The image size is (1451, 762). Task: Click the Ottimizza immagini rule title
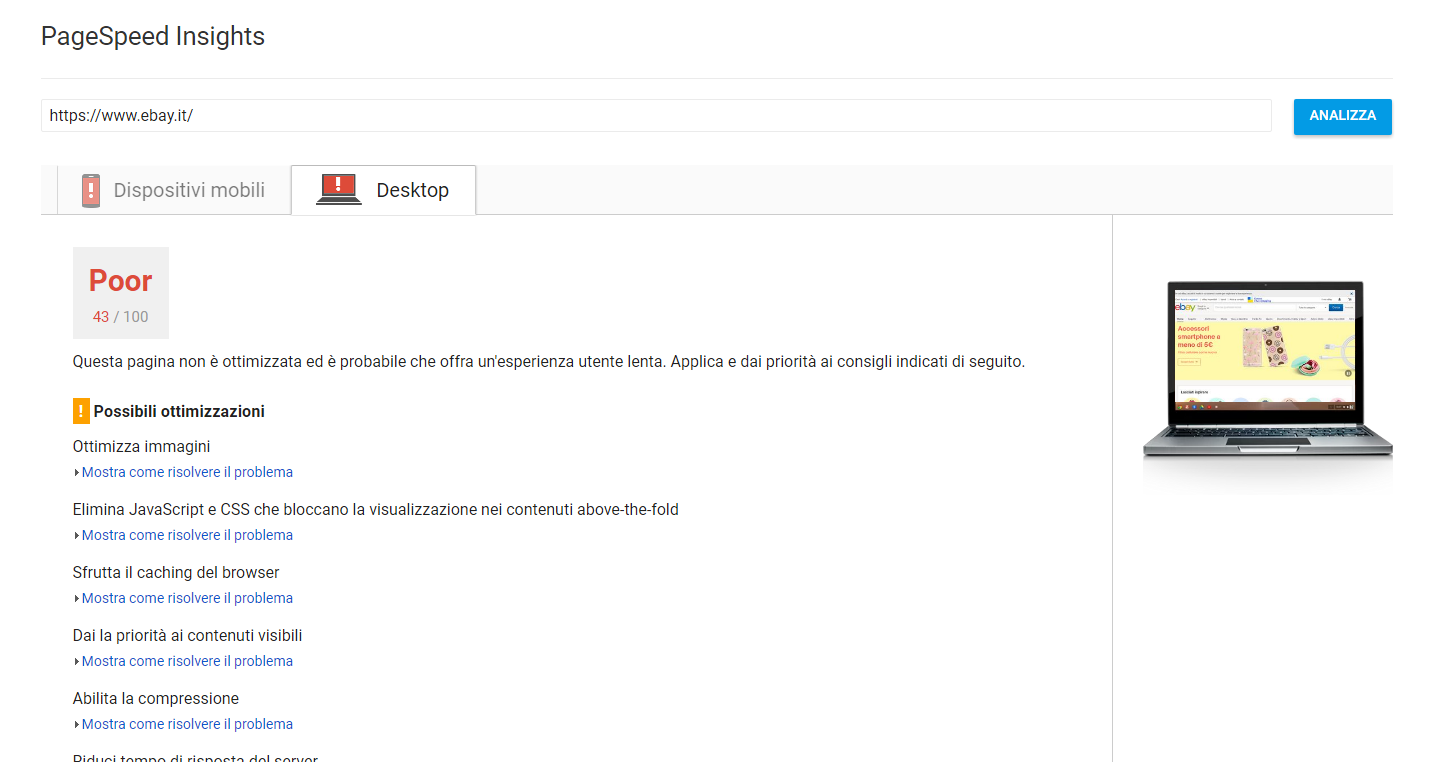(x=142, y=447)
